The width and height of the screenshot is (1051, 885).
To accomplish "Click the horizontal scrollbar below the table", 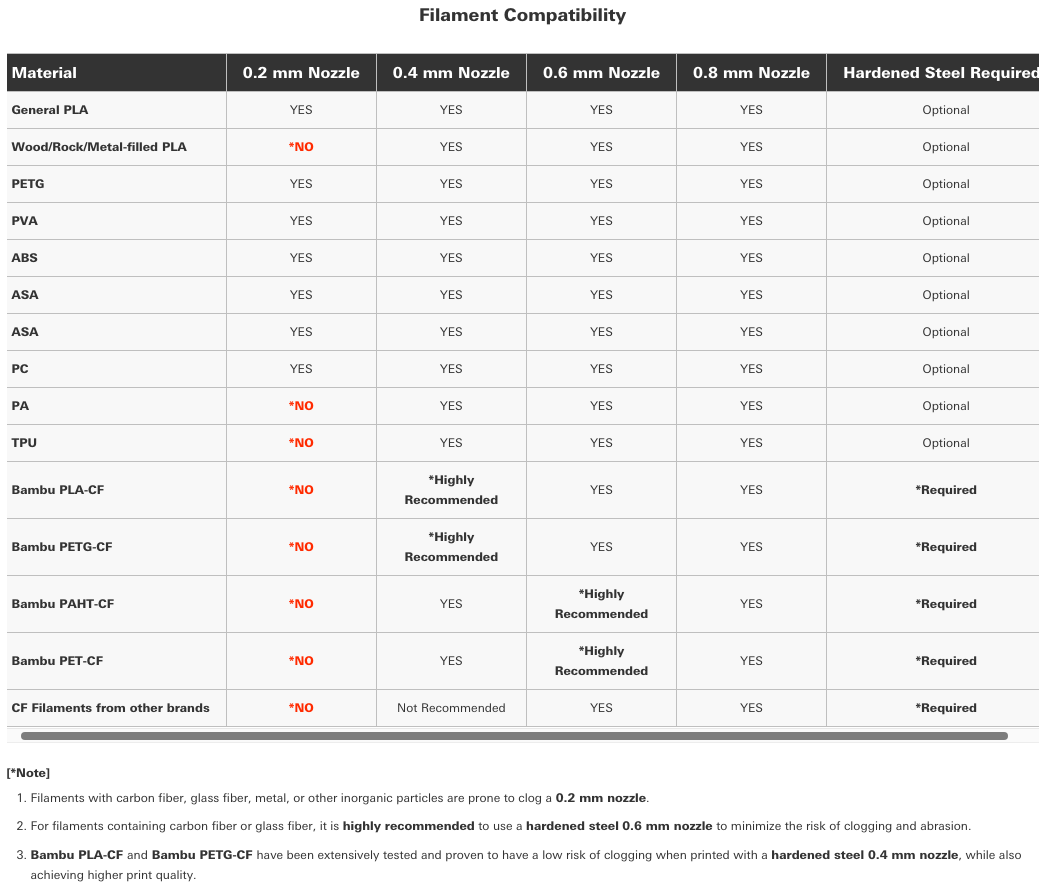I will (514, 735).
